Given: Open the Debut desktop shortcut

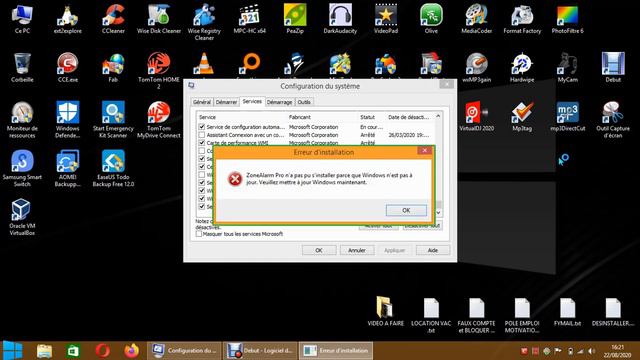Looking at the screenshot, I should (x=613, y=67).
